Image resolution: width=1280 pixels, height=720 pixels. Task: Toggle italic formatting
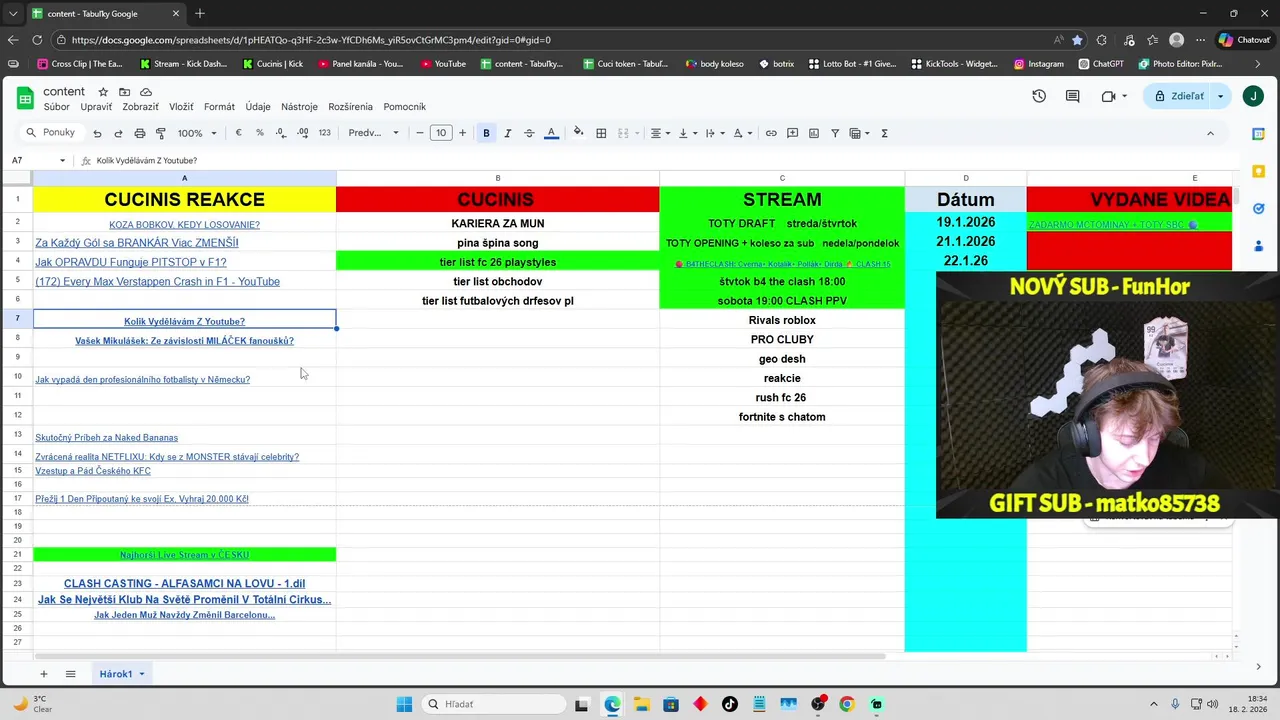(508, 133)
